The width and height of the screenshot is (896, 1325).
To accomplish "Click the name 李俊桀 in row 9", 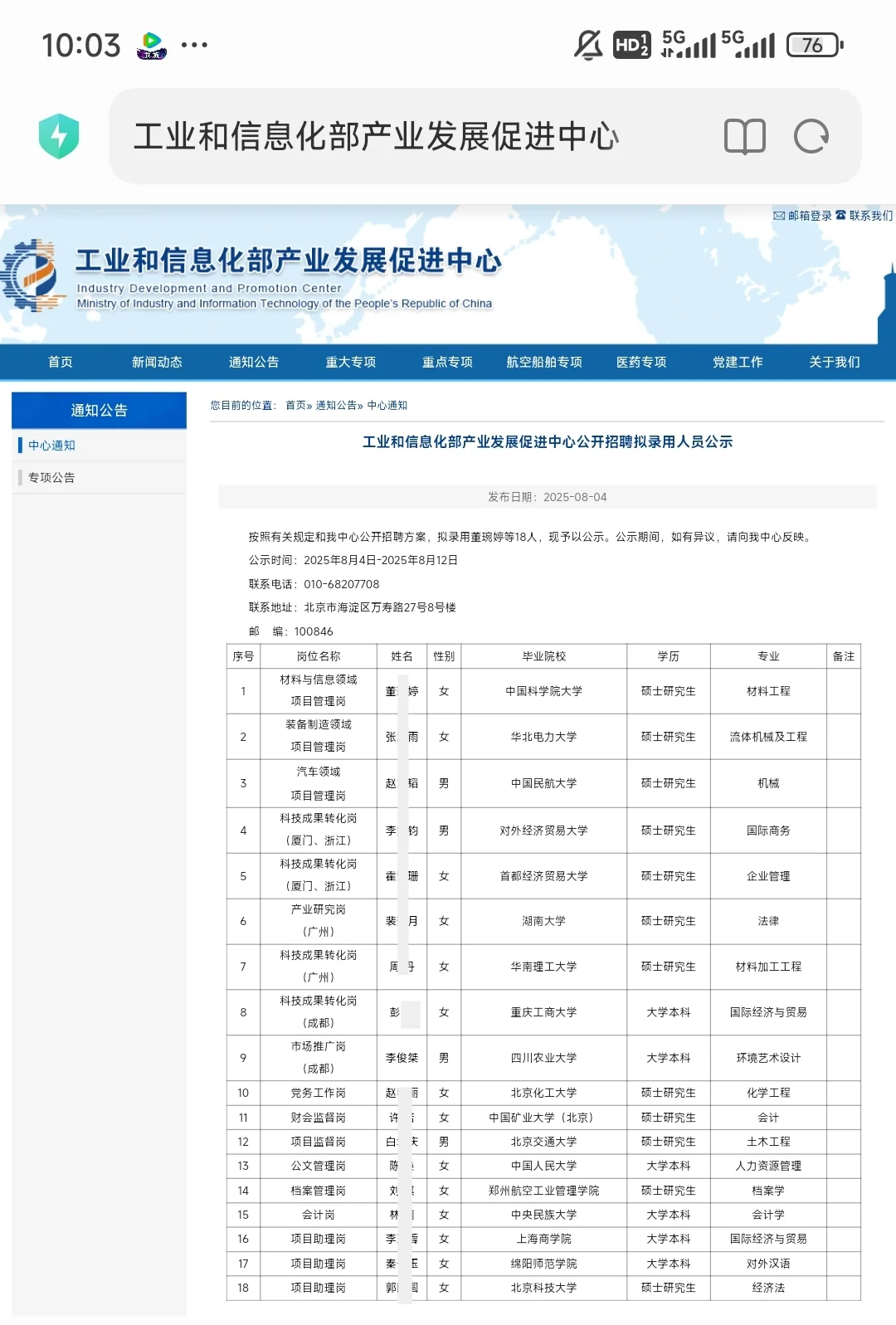I will pos(402,1058).
